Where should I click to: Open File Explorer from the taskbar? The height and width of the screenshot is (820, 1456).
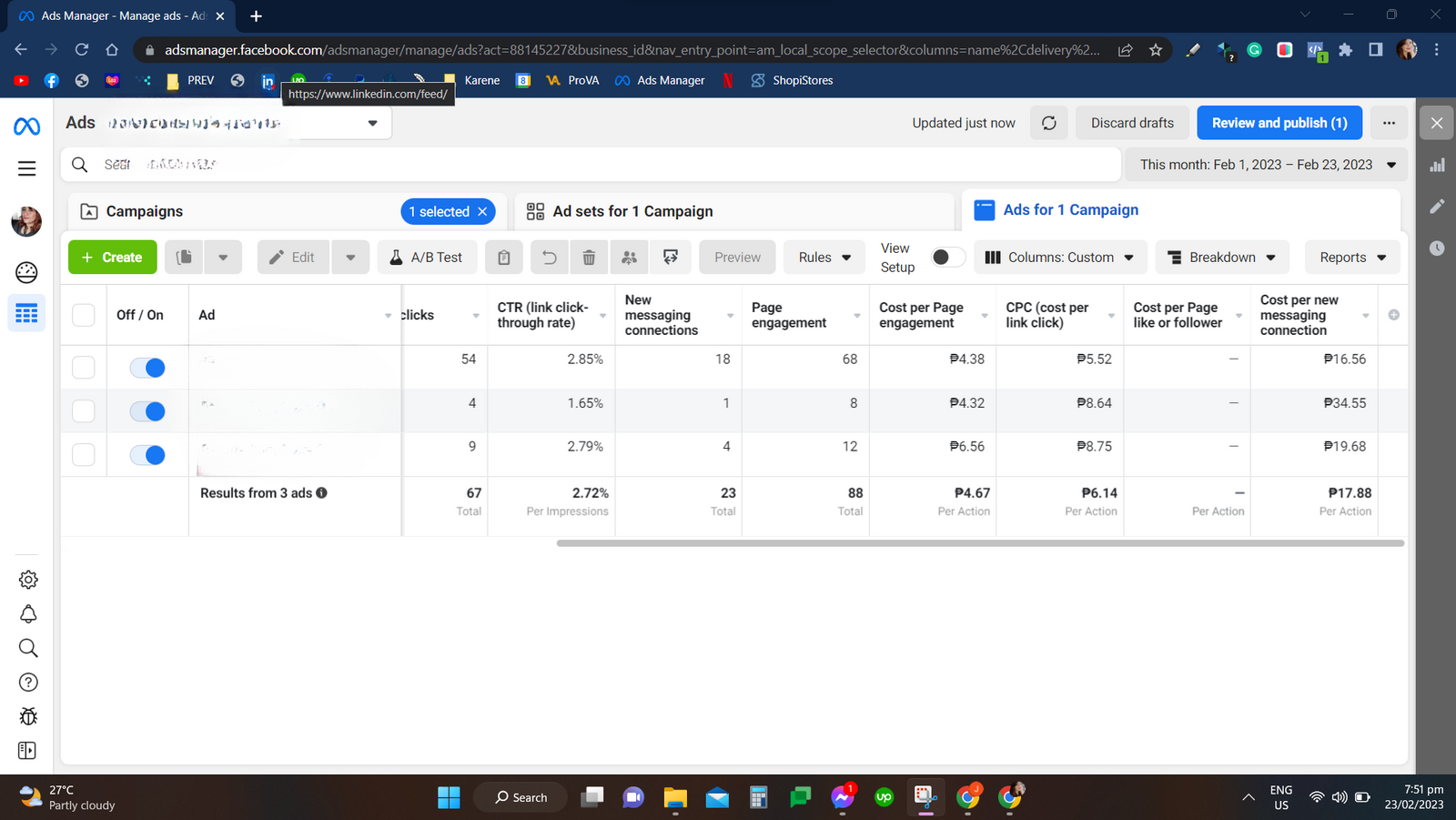pyautogui.click(x=675, y=797)
